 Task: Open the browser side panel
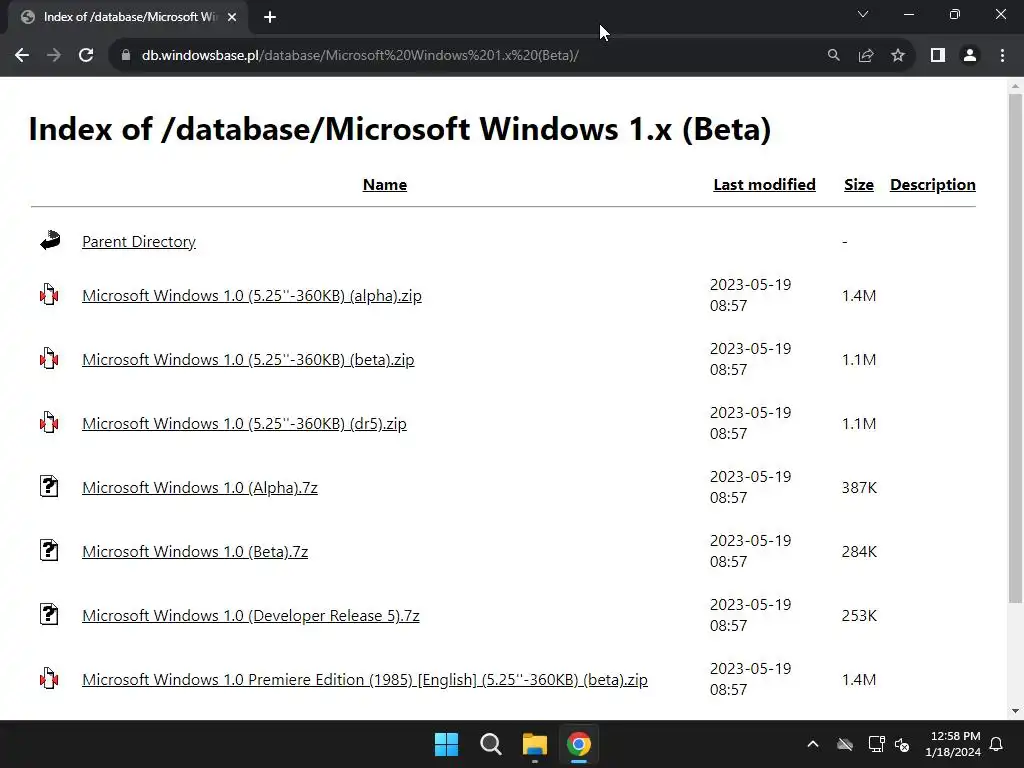[x=938, y=56]
